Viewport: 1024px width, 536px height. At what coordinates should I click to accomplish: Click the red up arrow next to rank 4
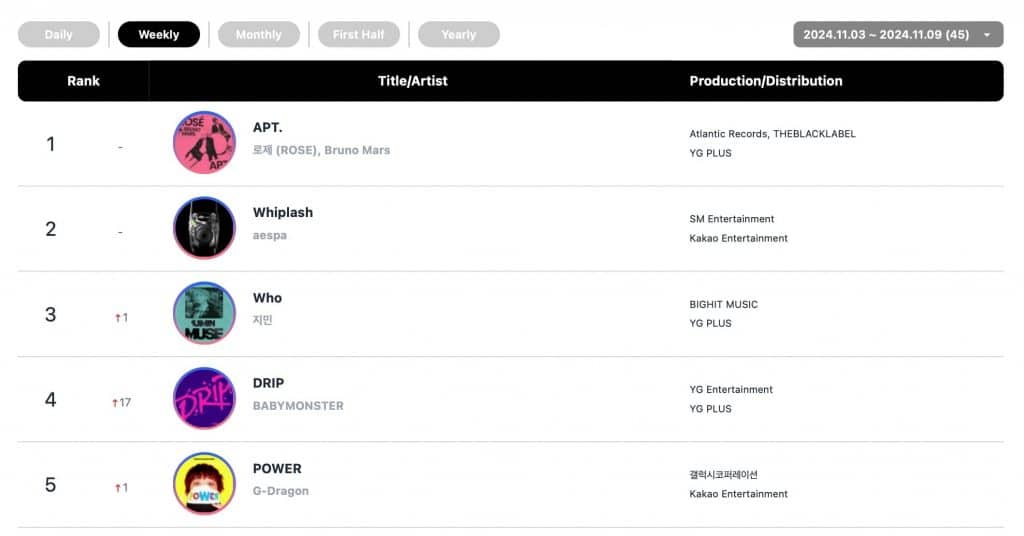115,403
